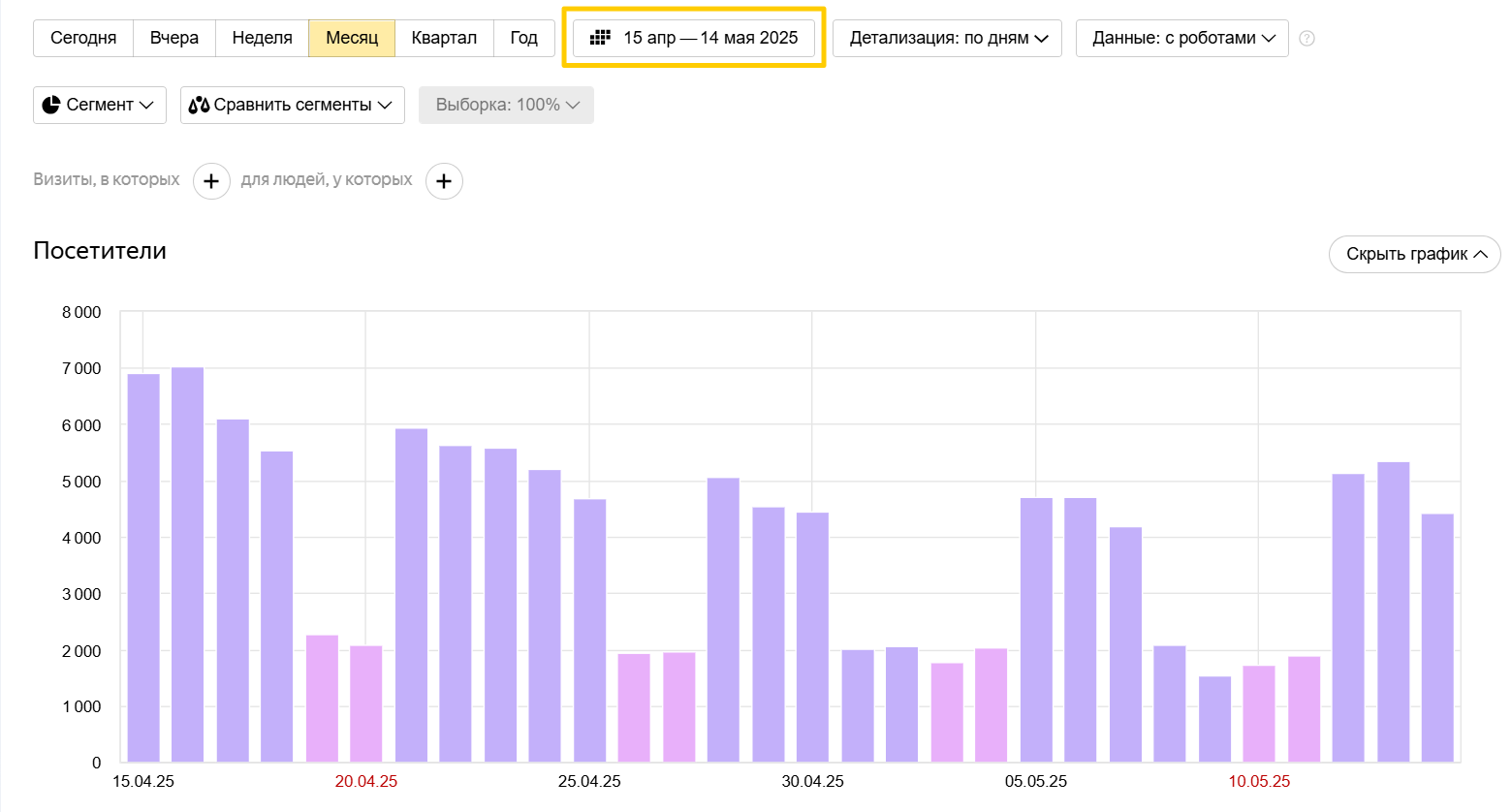Viewport: 1511px width, 812px height.
Task: Switch to the Вчера period
Action: click(174, 38)
